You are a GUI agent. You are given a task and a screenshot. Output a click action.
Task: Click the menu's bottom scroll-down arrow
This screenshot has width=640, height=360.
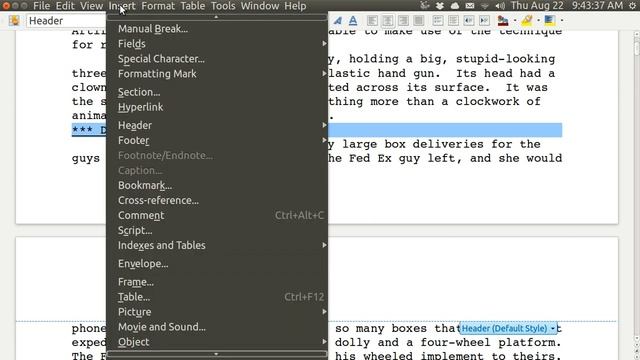click(217, 354)
